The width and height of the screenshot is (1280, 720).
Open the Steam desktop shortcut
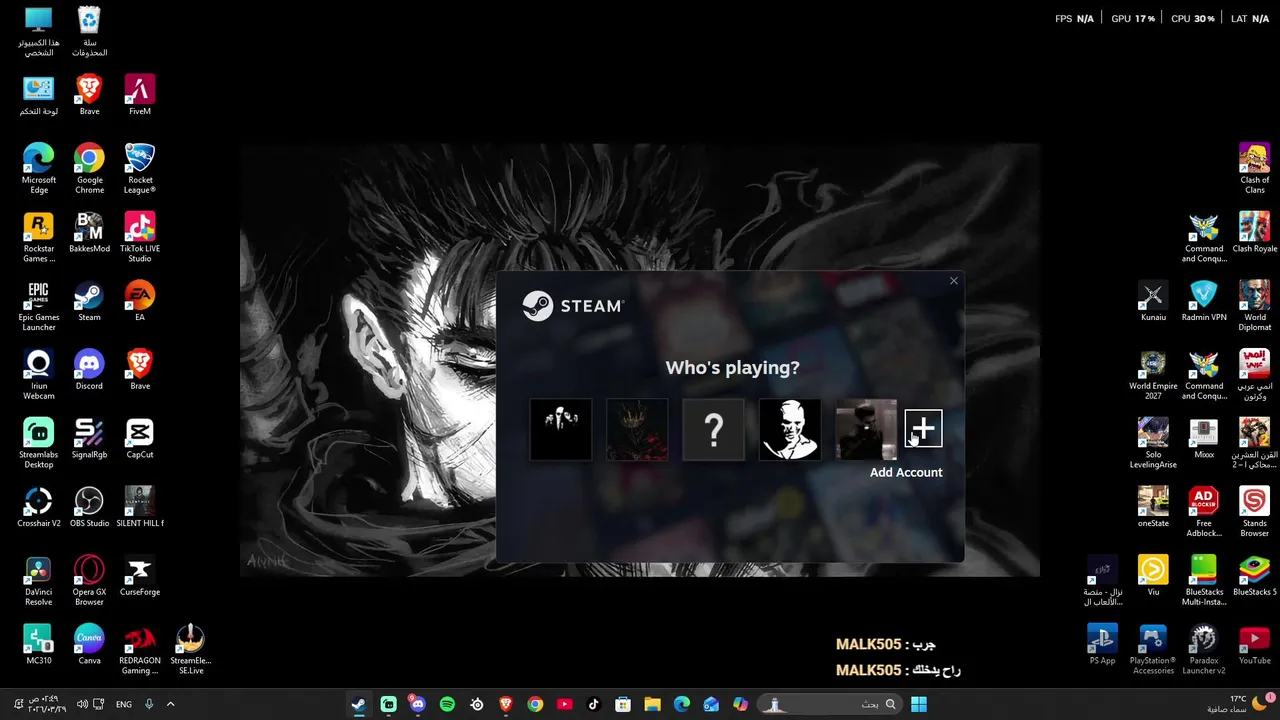point(89,301)
